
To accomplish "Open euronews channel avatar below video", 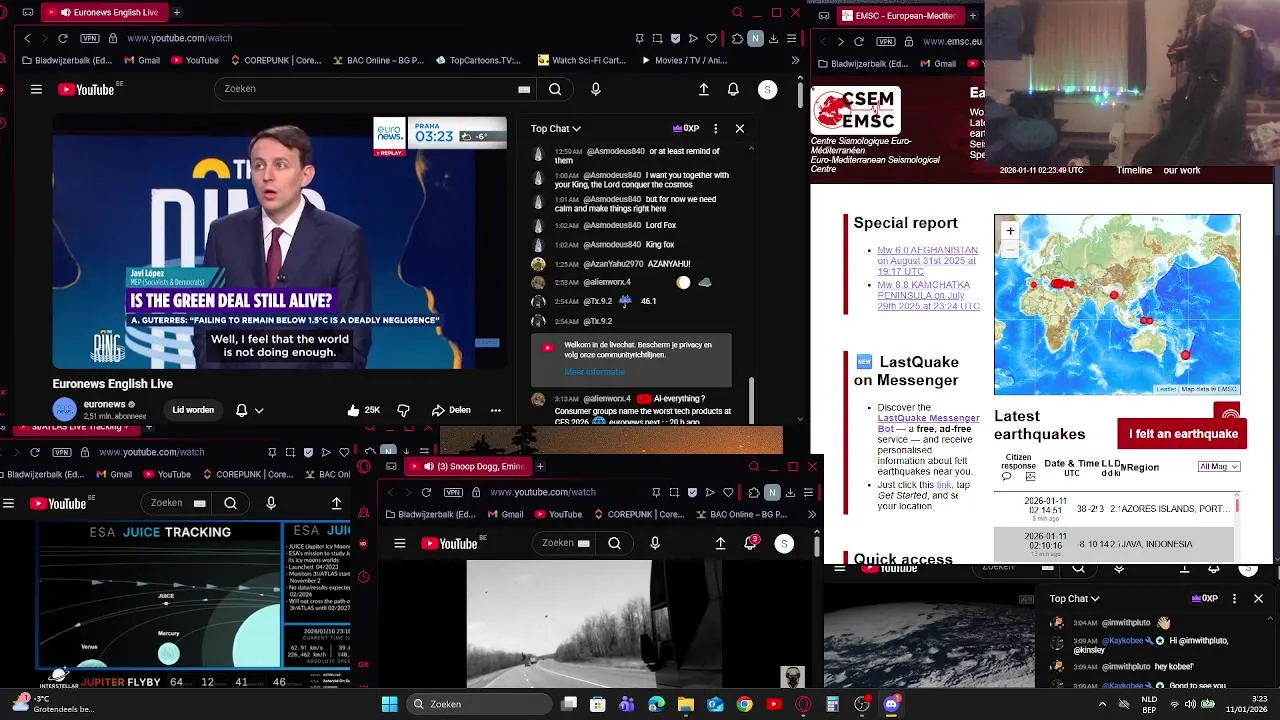I will pyautogui.click(x=65, y=409).
